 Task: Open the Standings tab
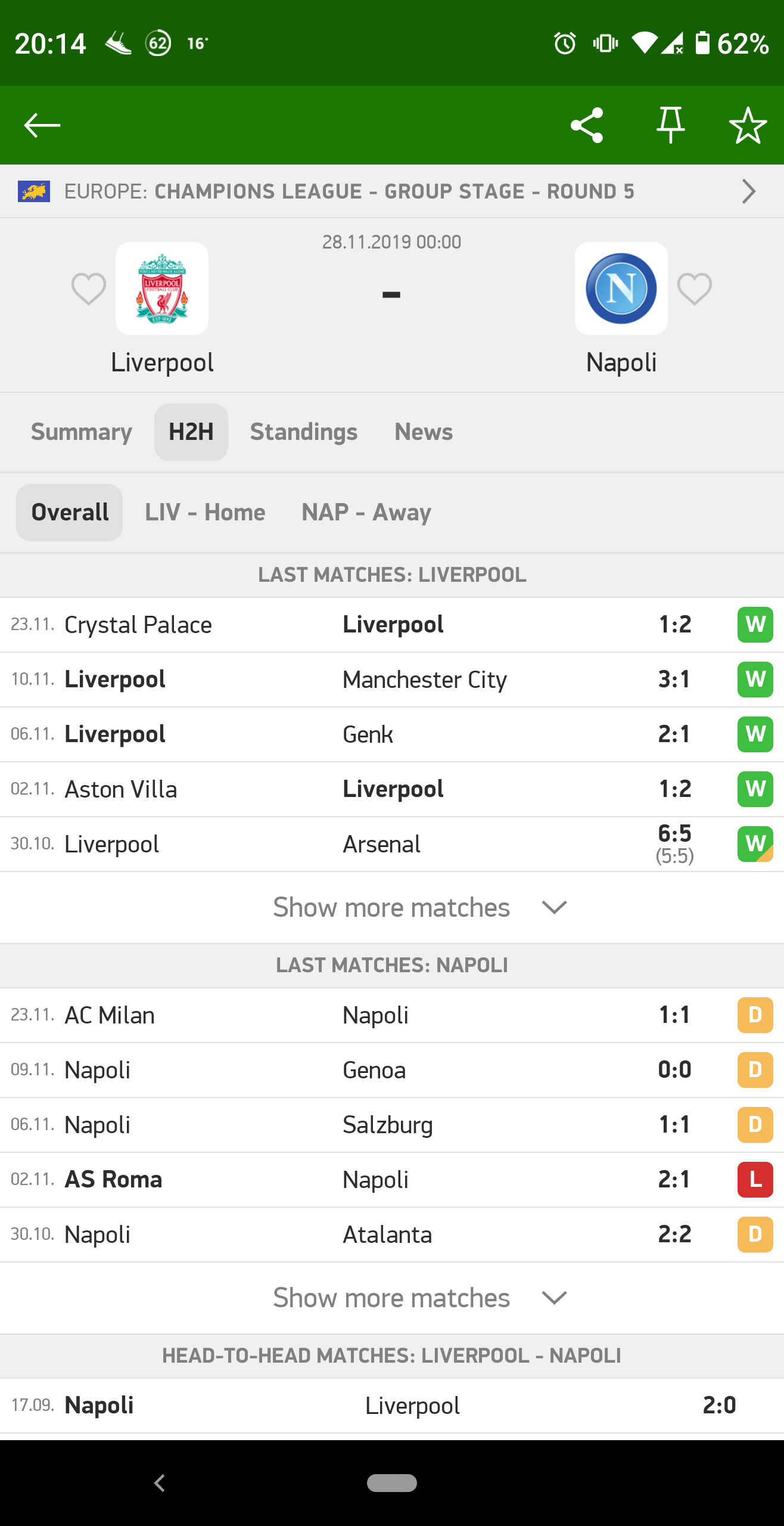click(304, 432)
